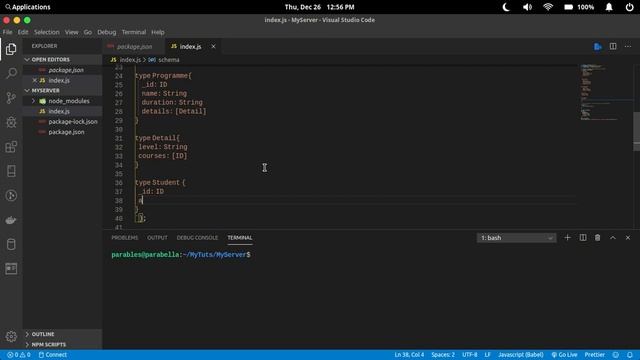This screenshot has width=640, height=360.
Task: Expand the node_modules folder
Action: click(x=62, y=101)
